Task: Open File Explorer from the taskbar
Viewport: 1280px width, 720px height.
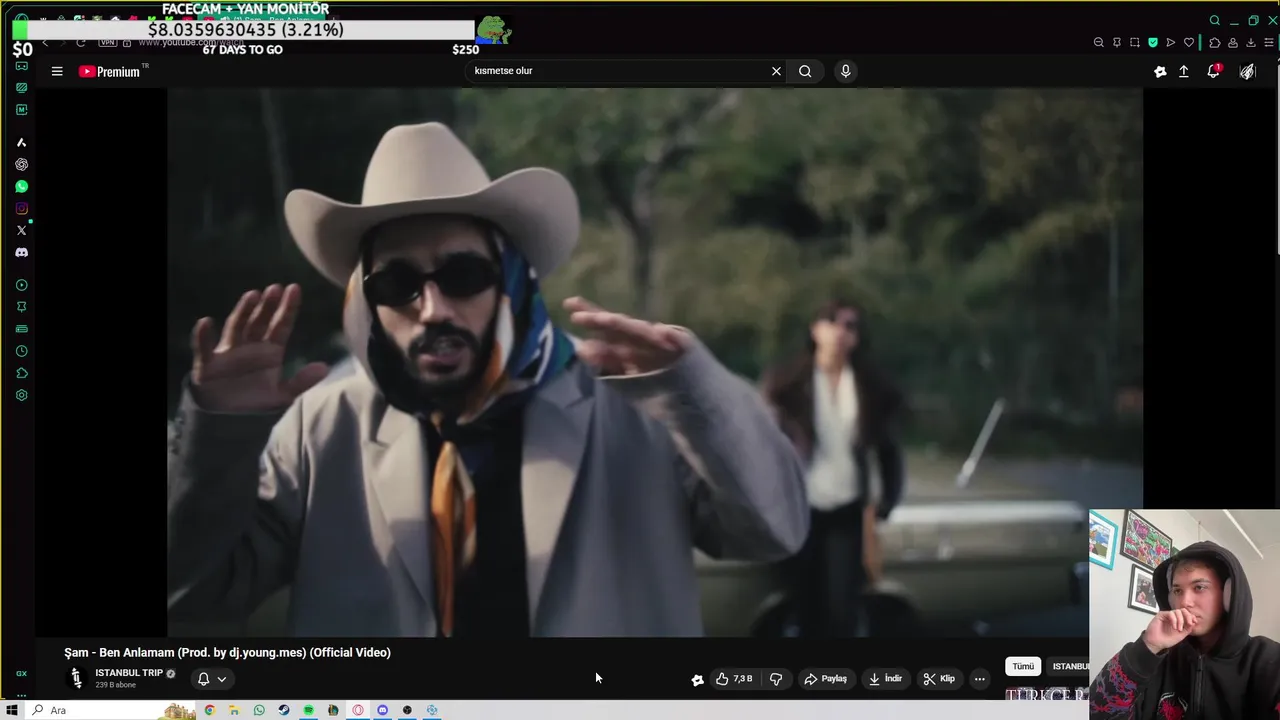Action: tap(234, 710)
